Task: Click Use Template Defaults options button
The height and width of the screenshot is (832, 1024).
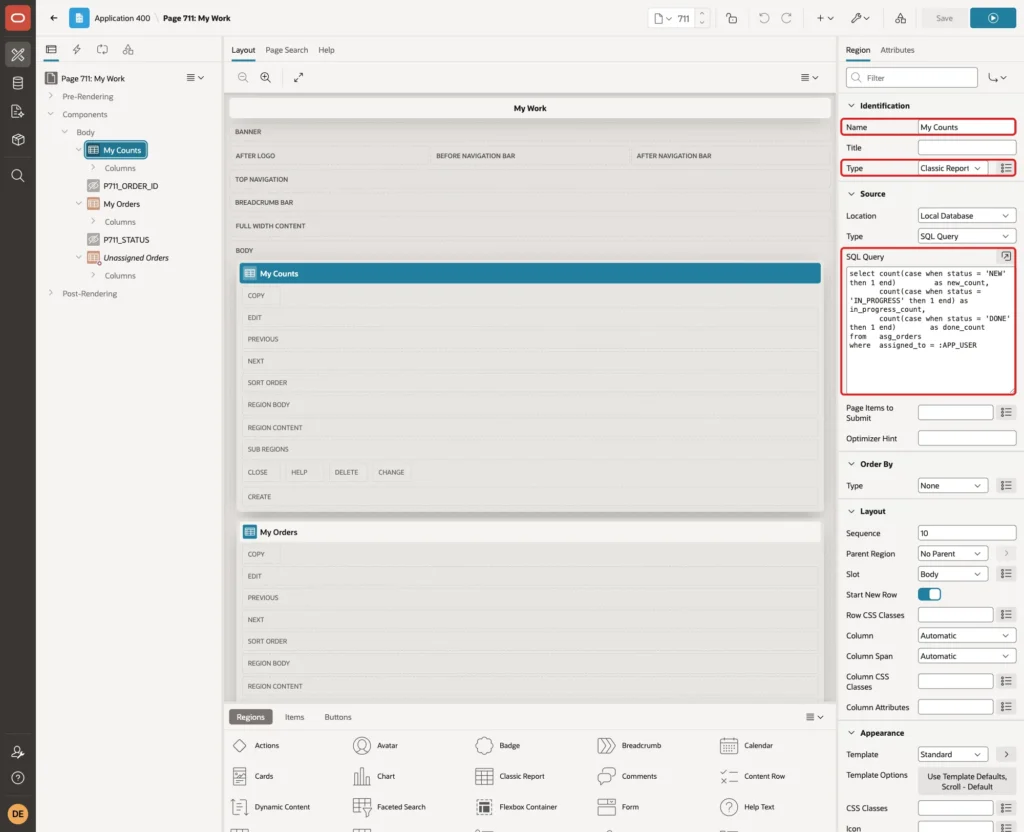Action: (x=967, y=781)
